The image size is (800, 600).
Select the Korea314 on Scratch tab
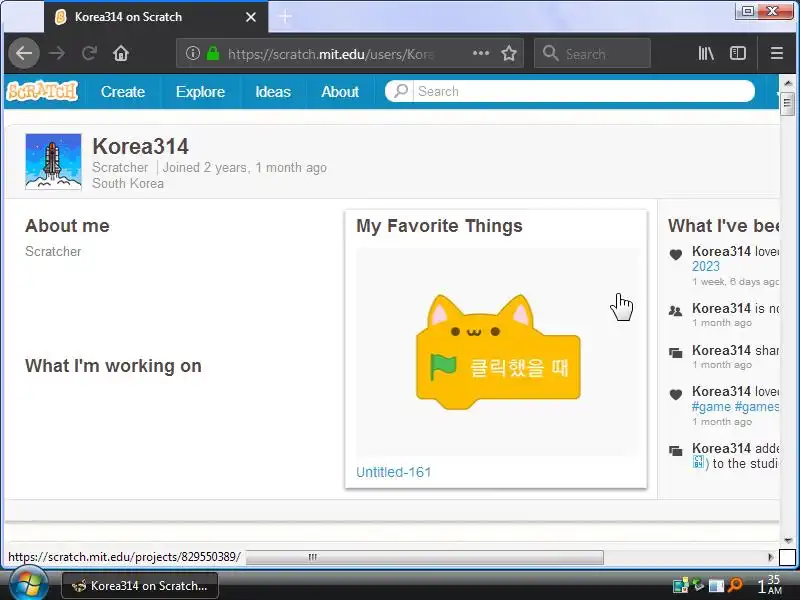[x=156, y=17]
